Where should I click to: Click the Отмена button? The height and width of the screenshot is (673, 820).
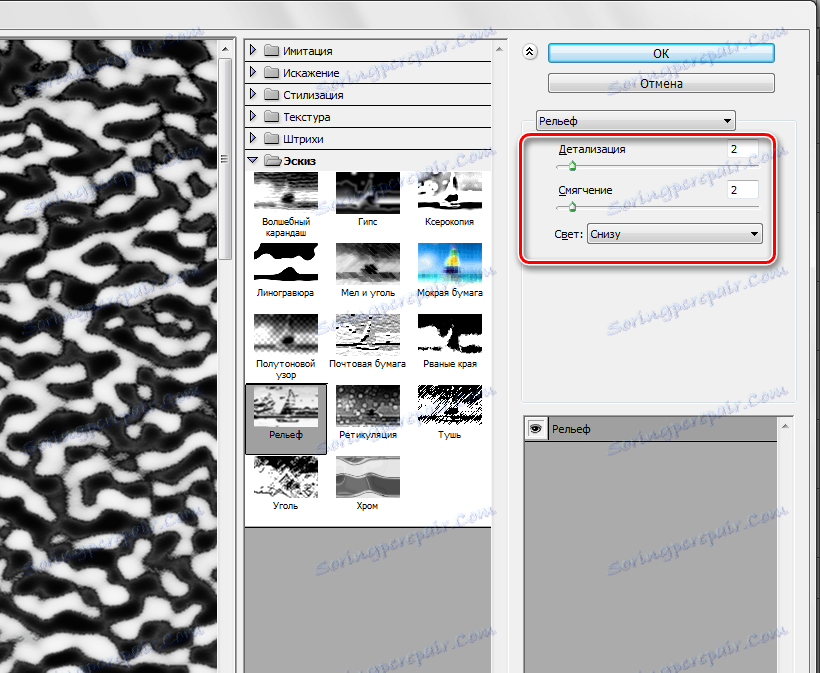(x=661, y=84)
